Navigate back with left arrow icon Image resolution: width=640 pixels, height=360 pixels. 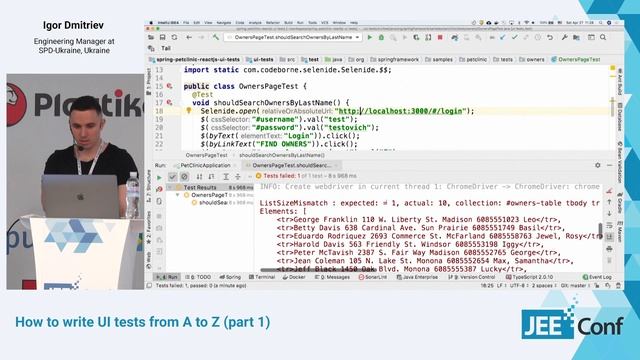point(189,38)
